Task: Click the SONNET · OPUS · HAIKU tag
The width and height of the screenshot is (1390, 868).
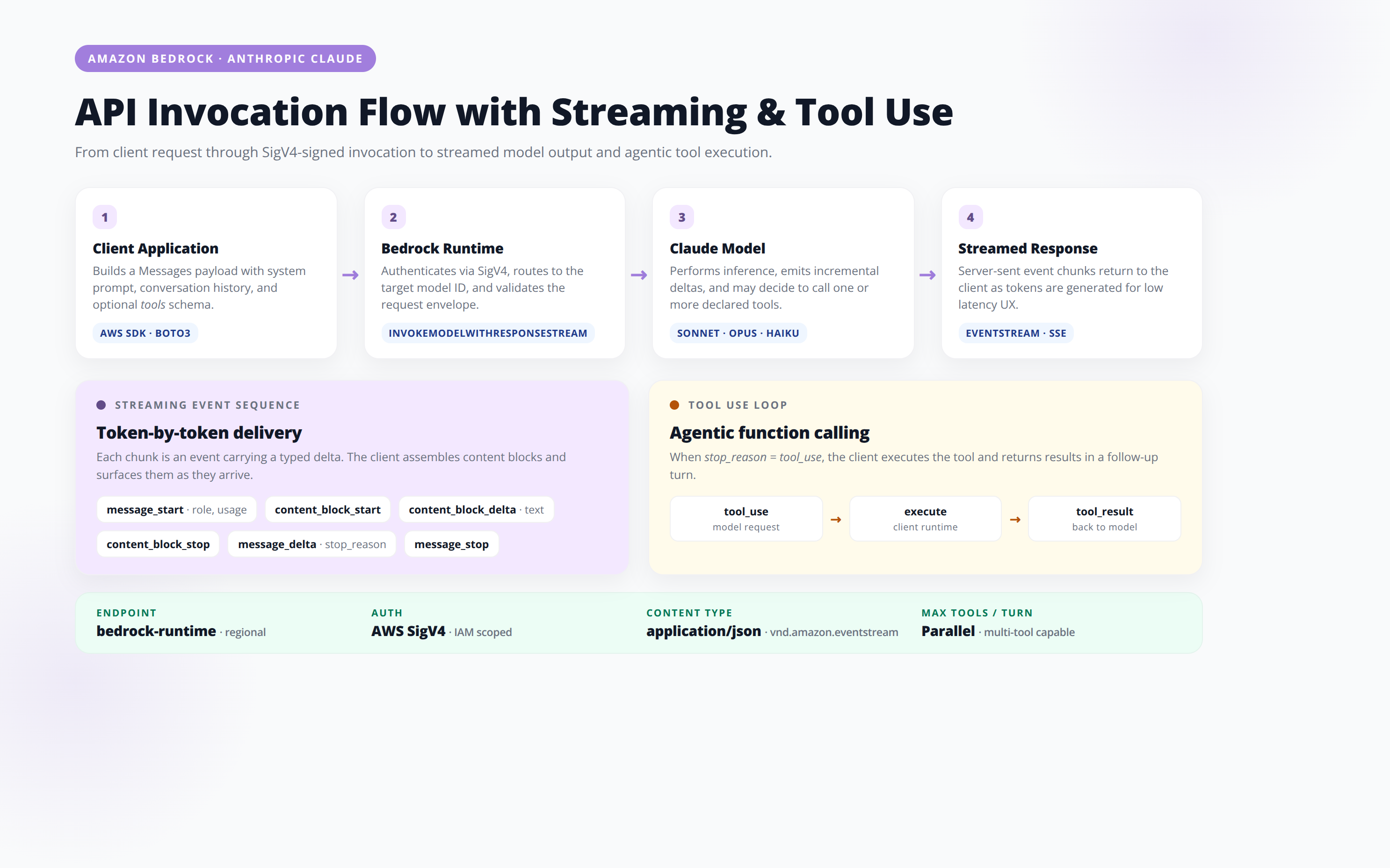Action: 738,333
